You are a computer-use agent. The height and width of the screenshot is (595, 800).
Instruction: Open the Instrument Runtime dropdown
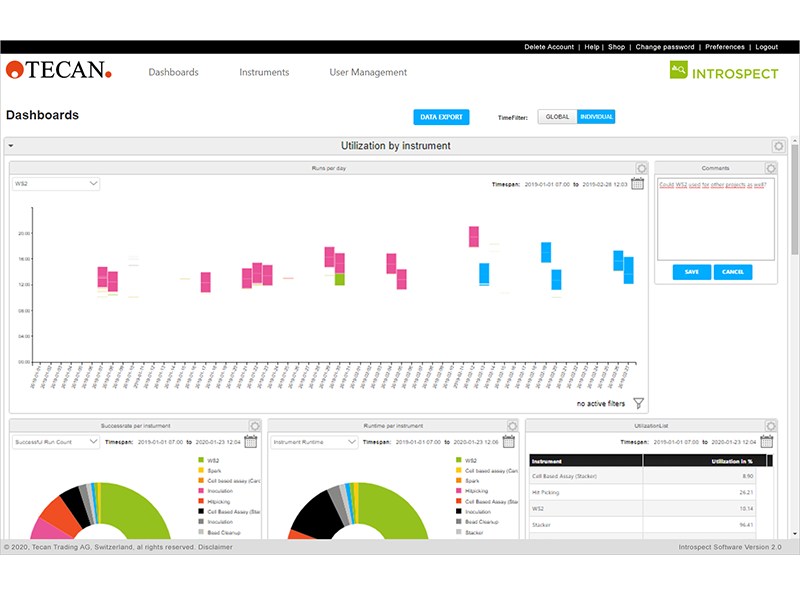[x=314, y=442]
